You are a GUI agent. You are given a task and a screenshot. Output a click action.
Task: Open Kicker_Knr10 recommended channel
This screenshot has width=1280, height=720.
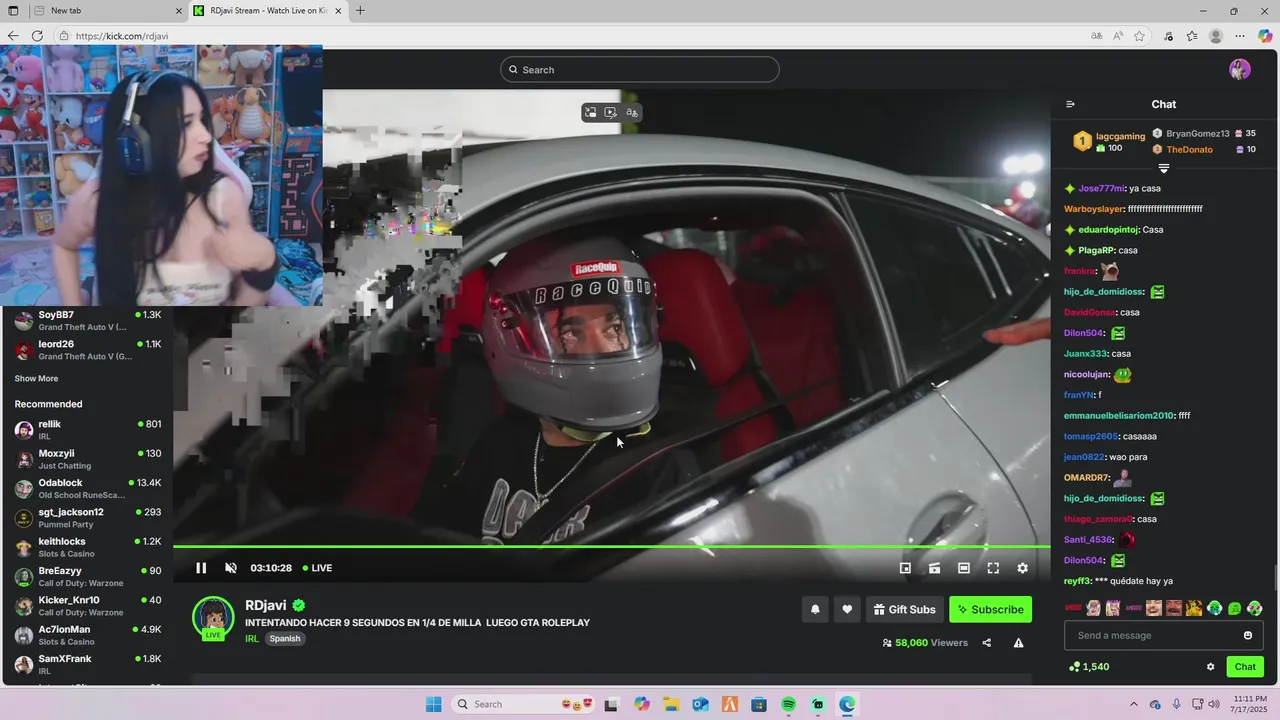pyautogui.click(x=88, y=605)
